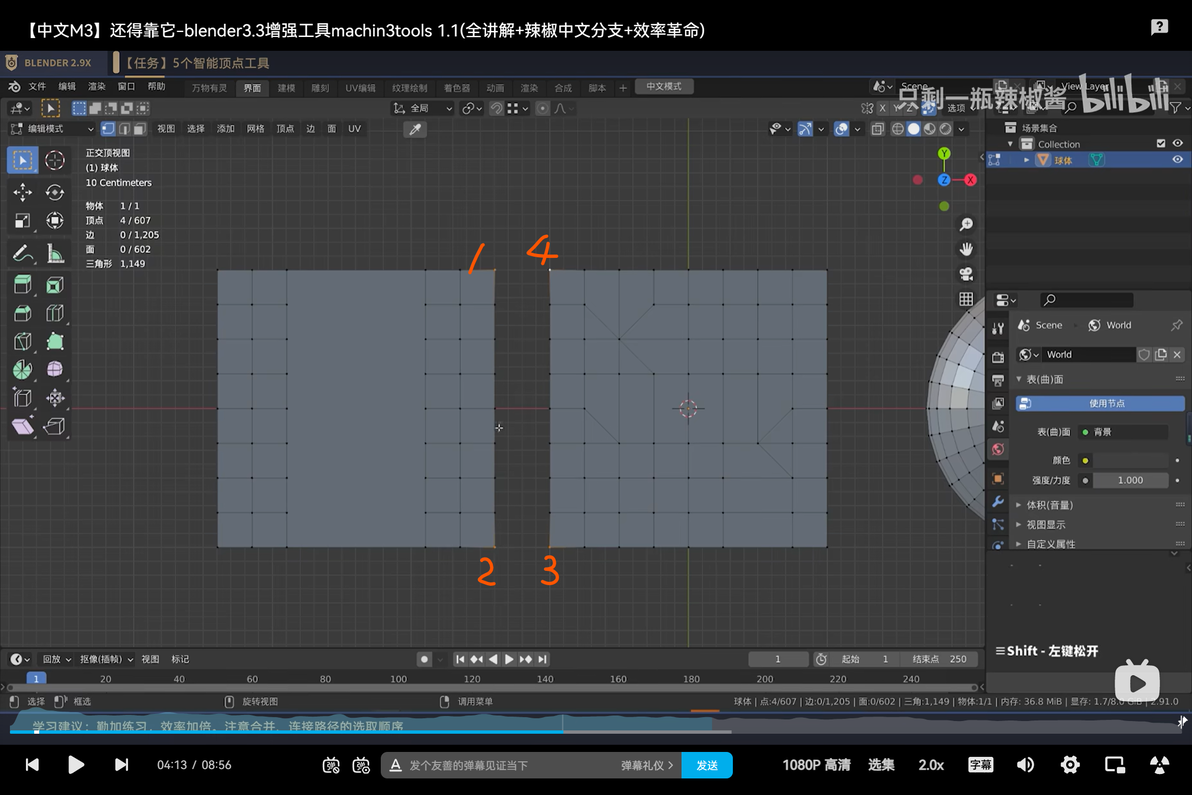This screenshot has height=795, width=1192.
Task: Activate the Shrink/Fatten tool
Action: click(x=55, y=398)
